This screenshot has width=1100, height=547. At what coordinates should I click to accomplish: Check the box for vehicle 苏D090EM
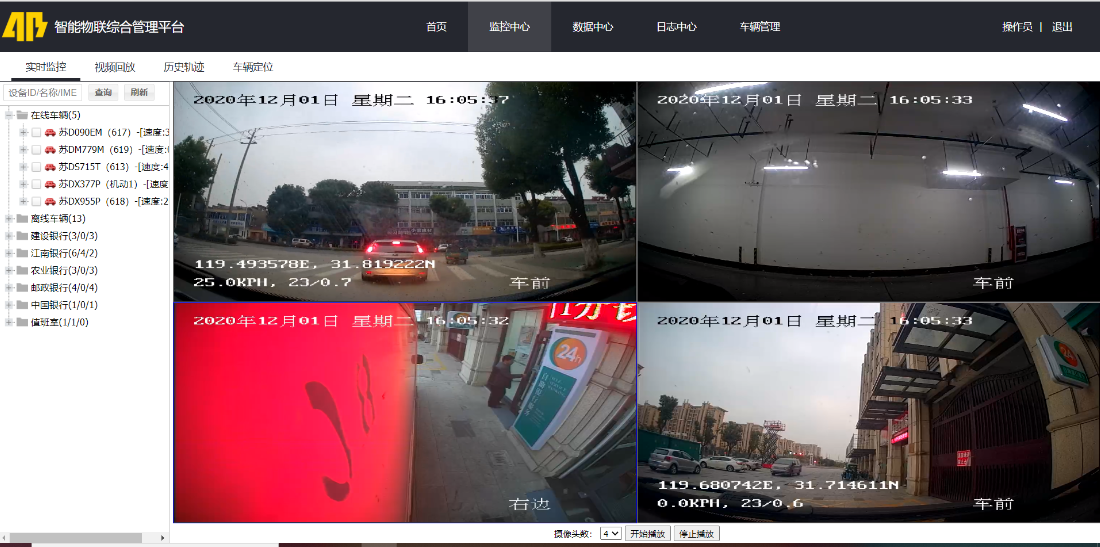click(36, 132)
